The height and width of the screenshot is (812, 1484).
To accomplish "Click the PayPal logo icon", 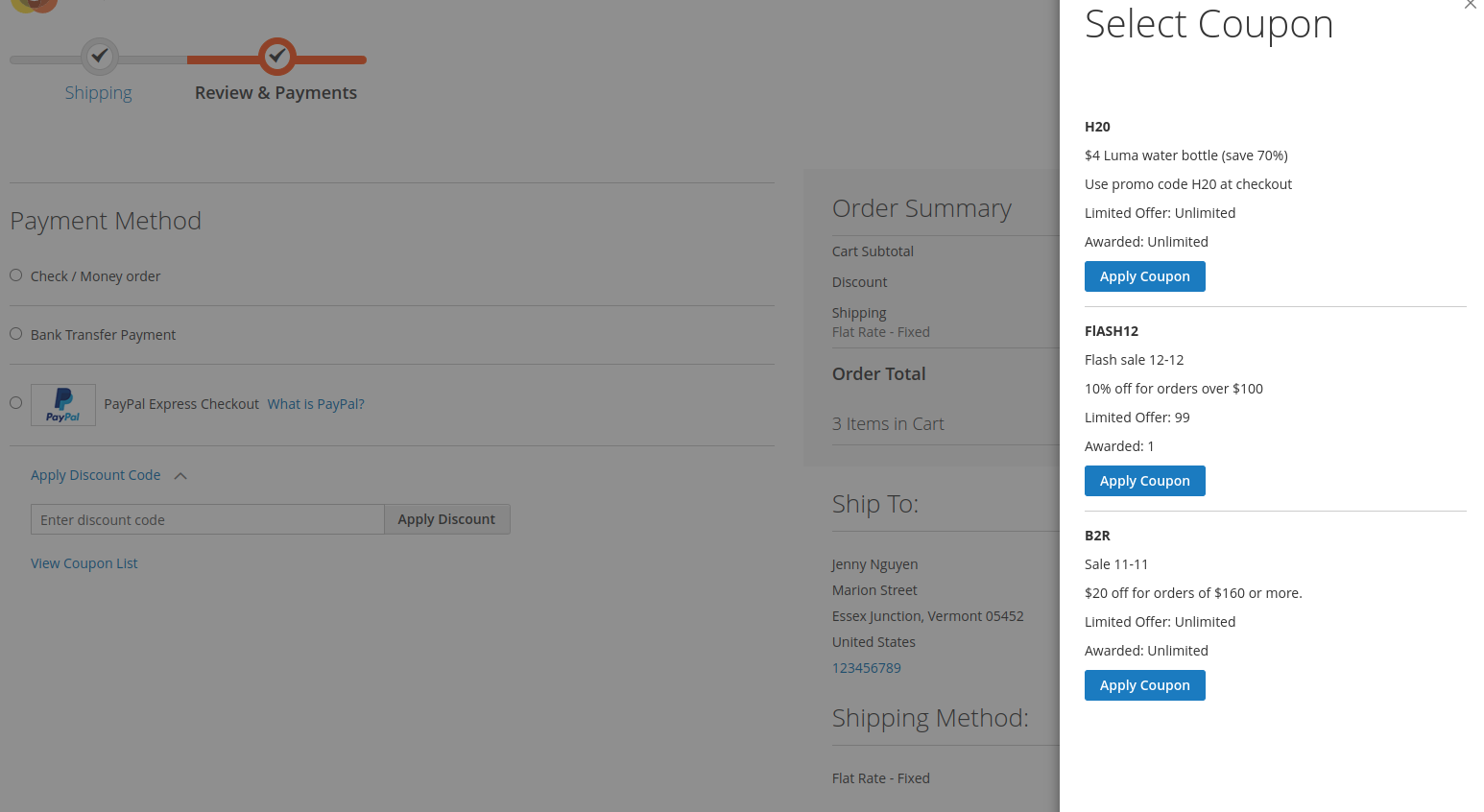I will pos(63,405).
